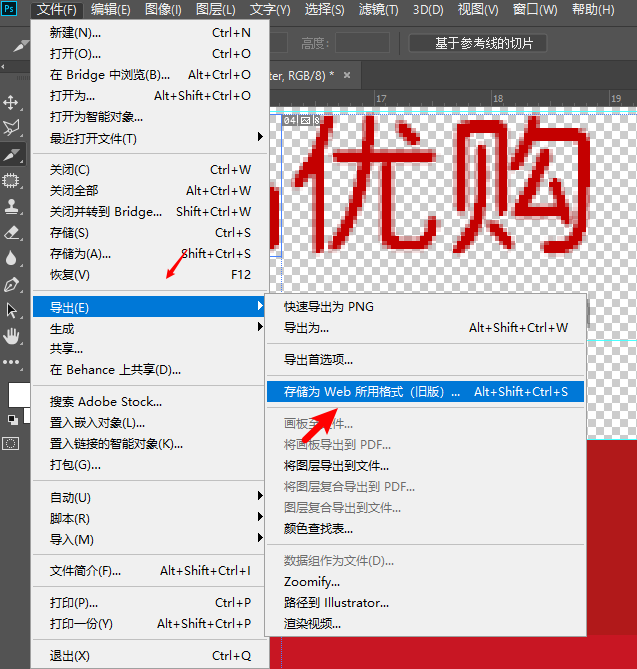Choose 恢复(V) menu item
The width and height of the screenshot is (637, 669).
click(150, 274)
